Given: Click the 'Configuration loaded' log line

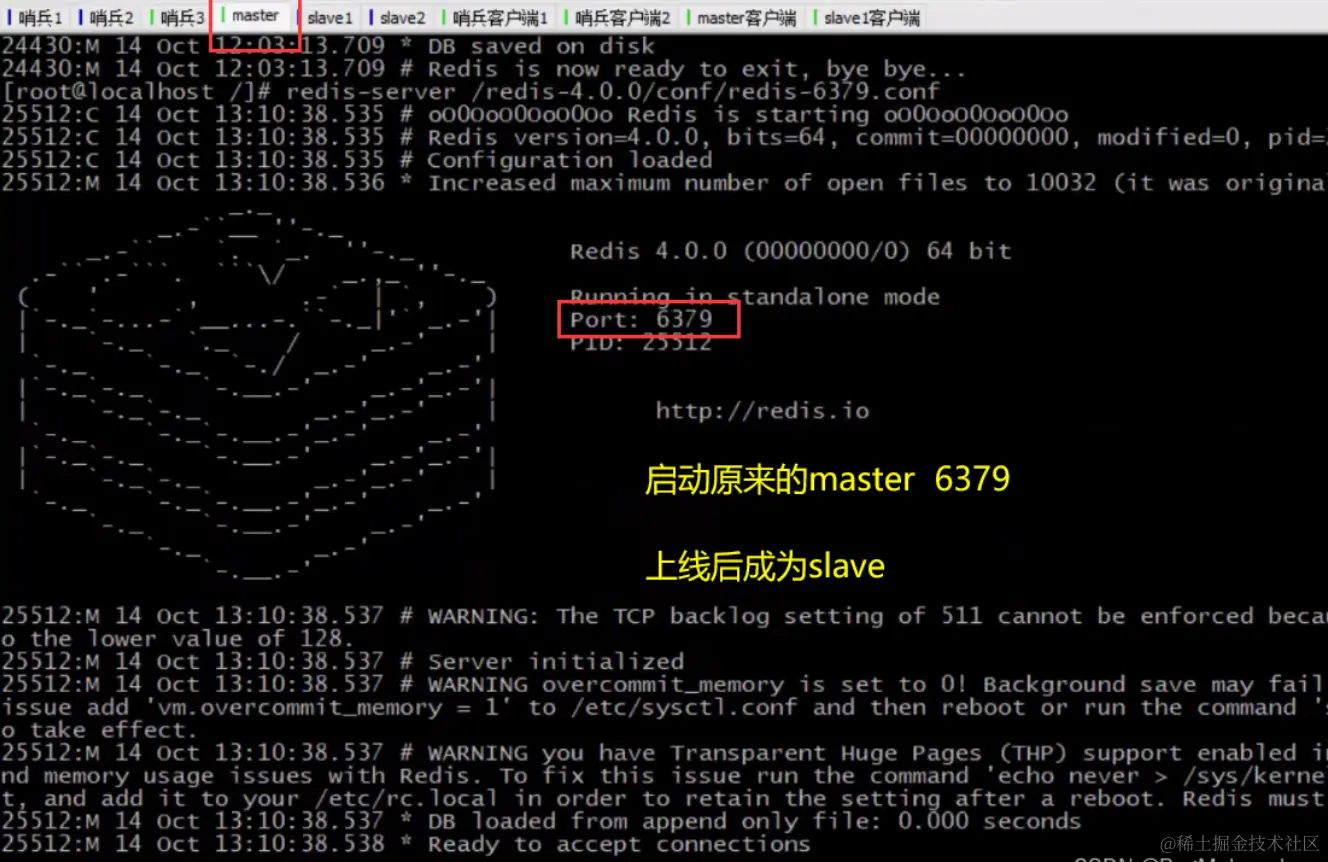Looking at the screenshot, I should coord(357,160).
